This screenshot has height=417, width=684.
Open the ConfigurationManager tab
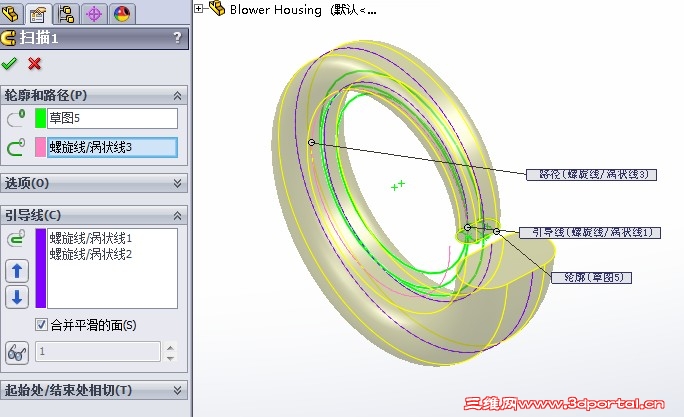tap(66, 14)
